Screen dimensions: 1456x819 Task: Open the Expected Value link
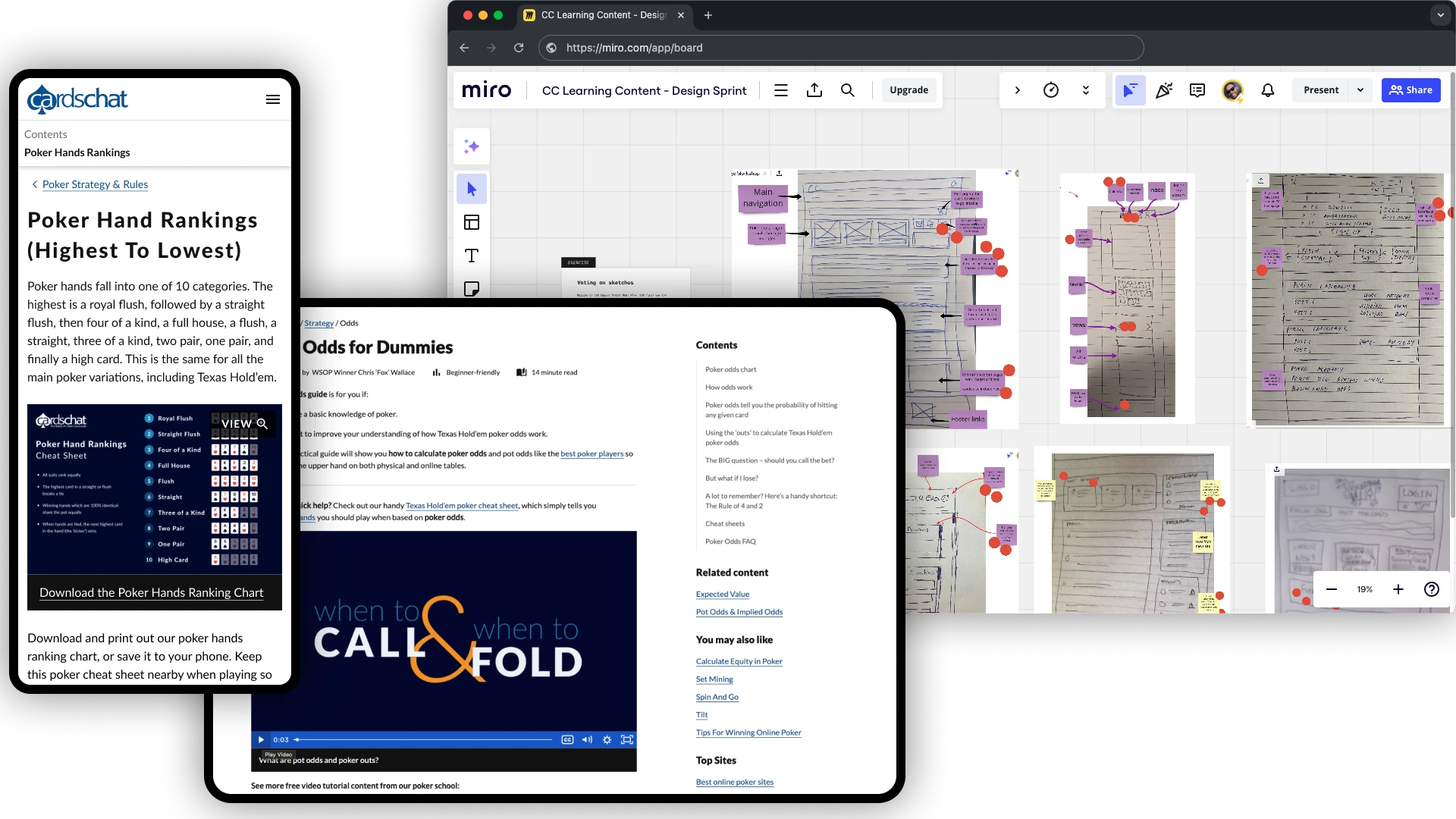[723, 595]
